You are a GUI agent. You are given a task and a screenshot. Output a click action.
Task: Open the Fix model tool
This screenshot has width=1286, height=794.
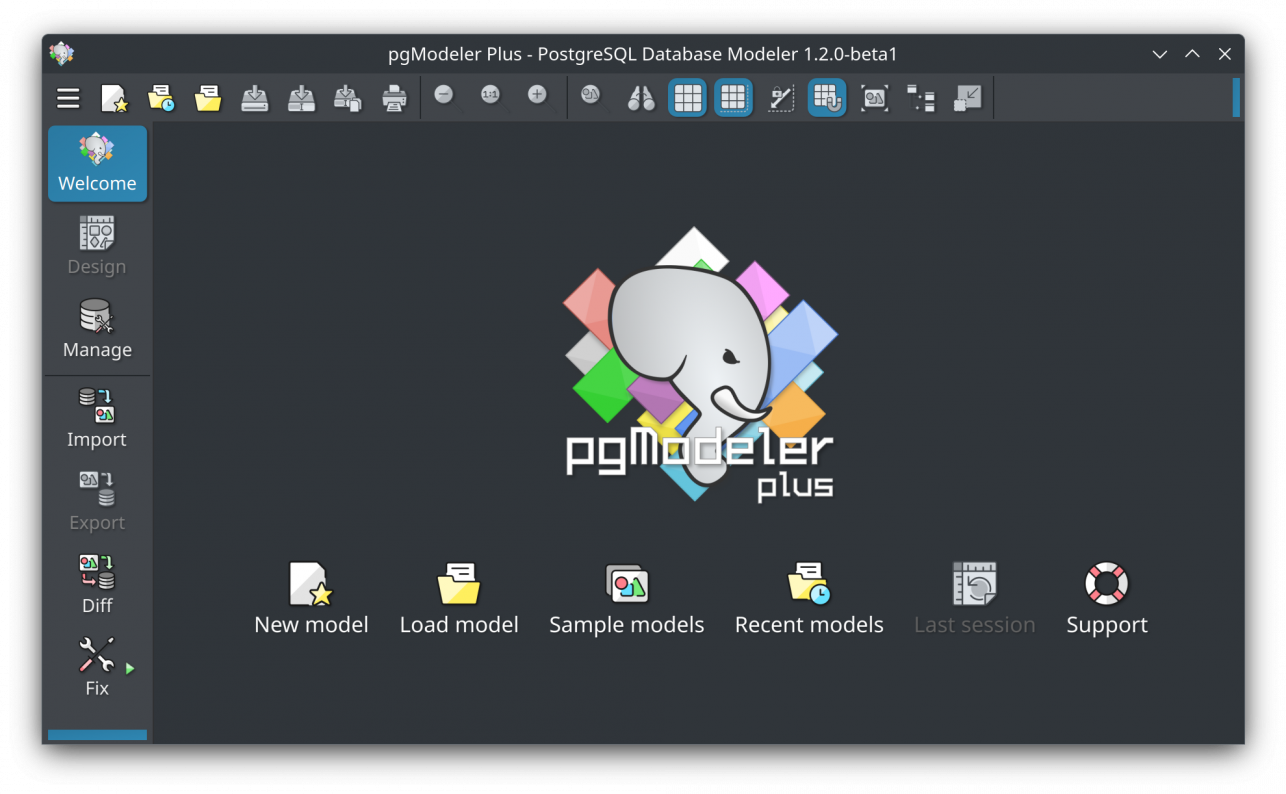pyautogui.click(x=97, y=667)
